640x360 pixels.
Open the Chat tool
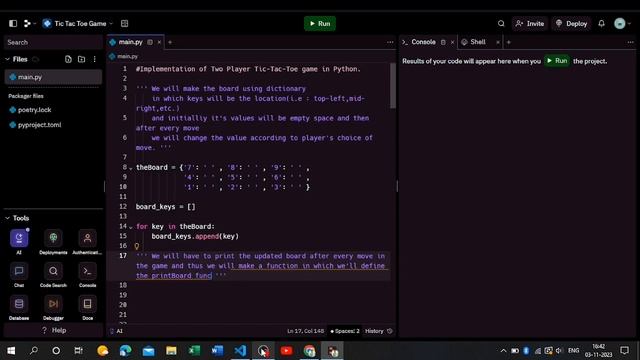pos(19,275)
